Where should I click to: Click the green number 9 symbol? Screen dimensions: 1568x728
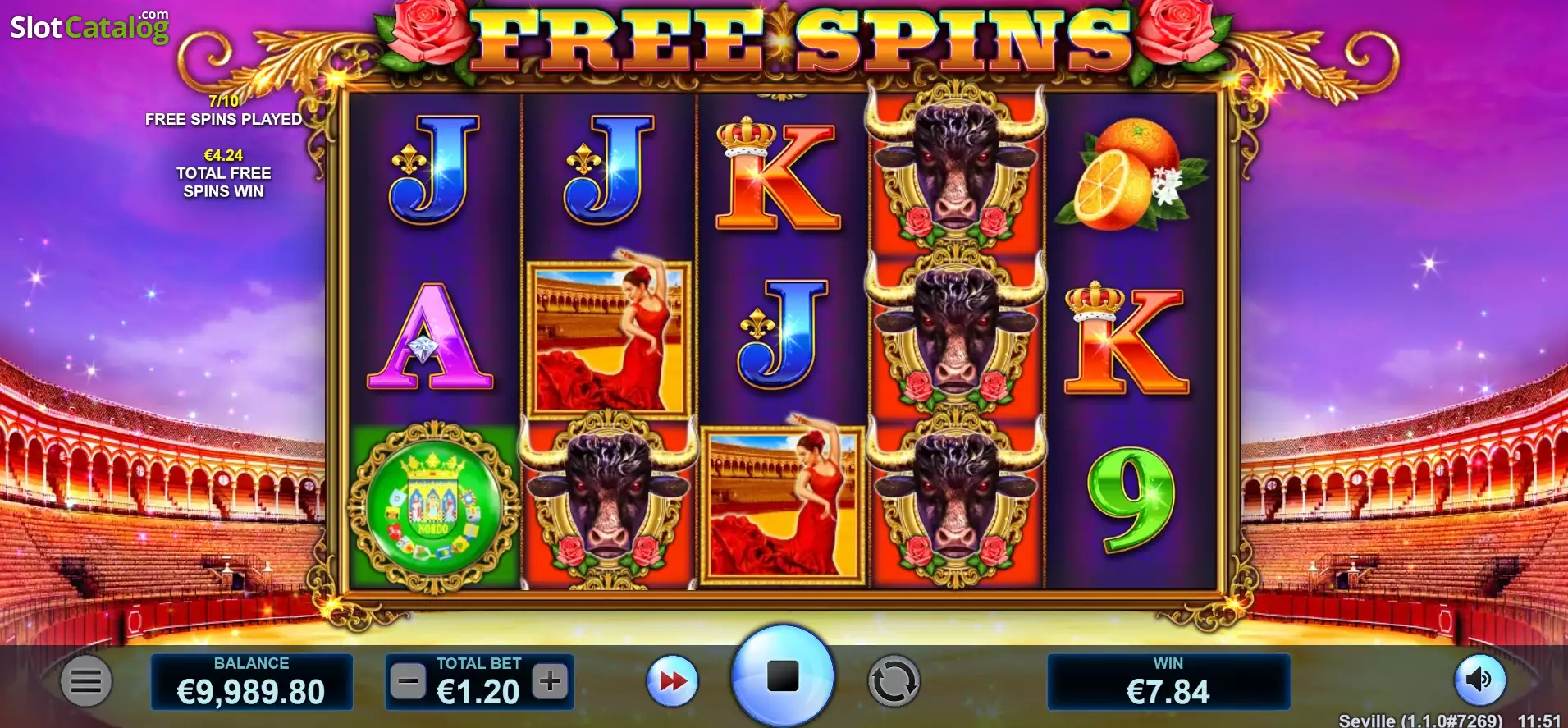pyautogui.click(x=1131, y=501)
